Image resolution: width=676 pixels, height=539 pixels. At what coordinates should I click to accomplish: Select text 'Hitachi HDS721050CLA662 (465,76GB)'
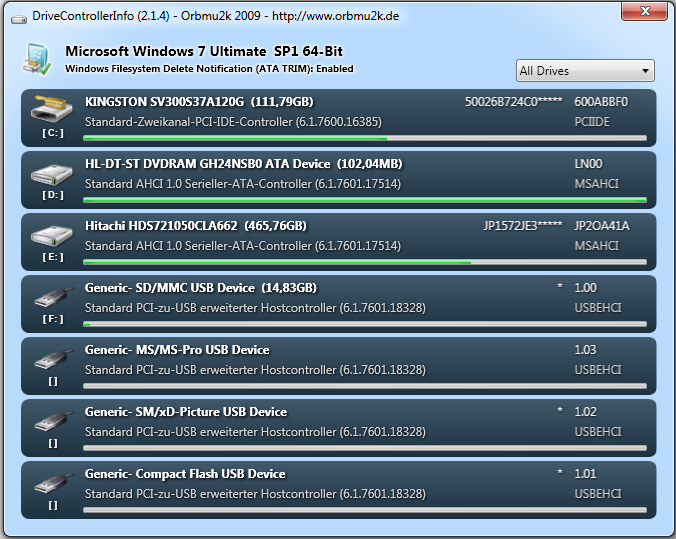click(x=196, y=226)
